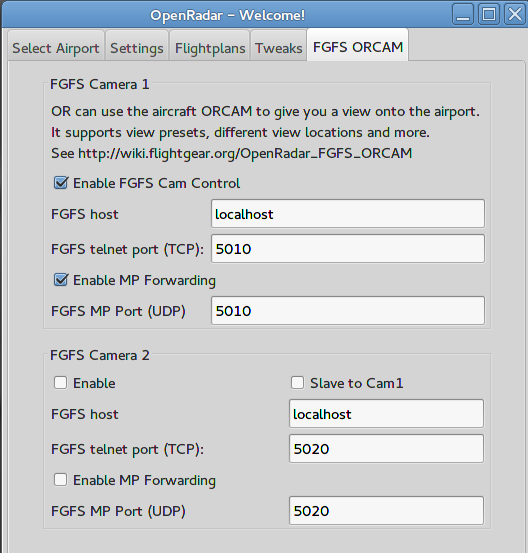Focus the Camera 1 telnet port field
This screenshot has height=553, width=528.
(x=348, y=249)
